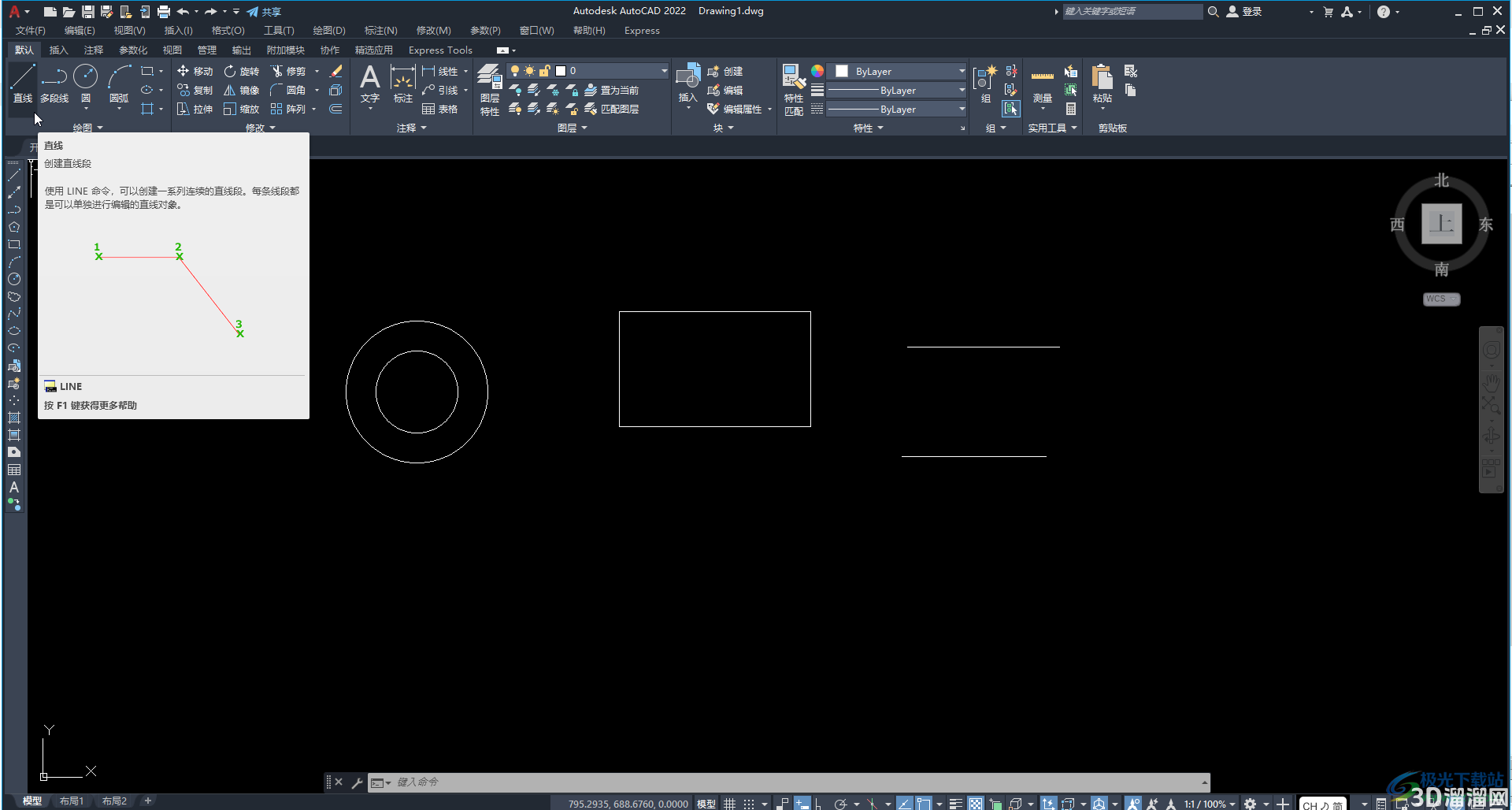Click the 登录 sign-in button

tap(1245, 11)
